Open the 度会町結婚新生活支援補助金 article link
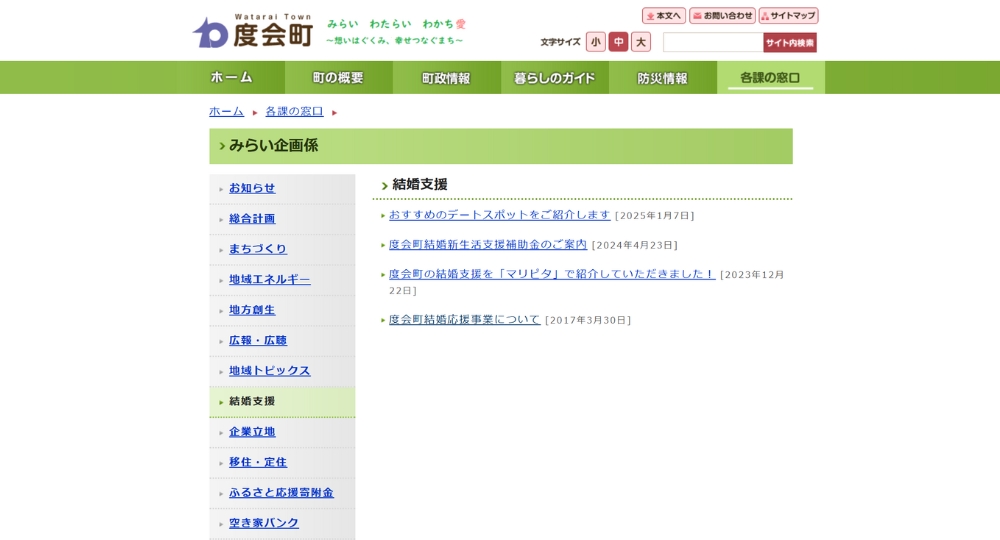The height and width of the screenshot is (540, 1000). pos(487,245)
